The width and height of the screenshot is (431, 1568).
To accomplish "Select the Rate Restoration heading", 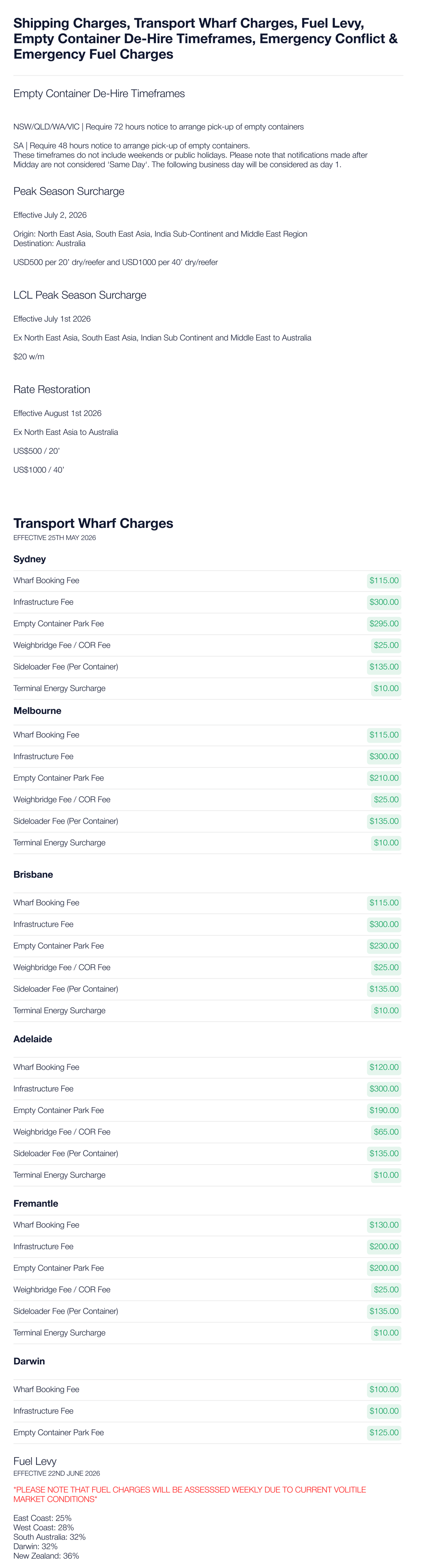I will click(x=52, y=389).
